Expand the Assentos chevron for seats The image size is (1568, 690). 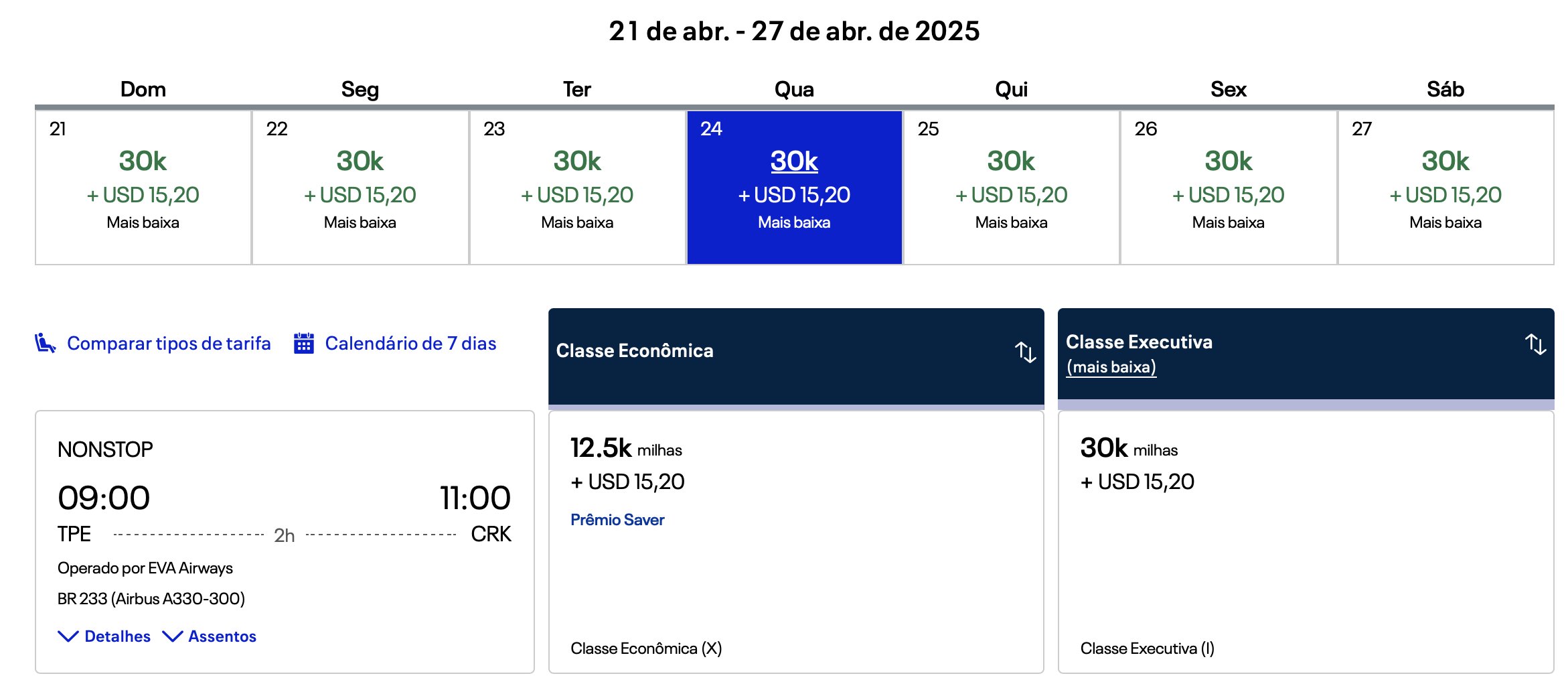(173, 636)
